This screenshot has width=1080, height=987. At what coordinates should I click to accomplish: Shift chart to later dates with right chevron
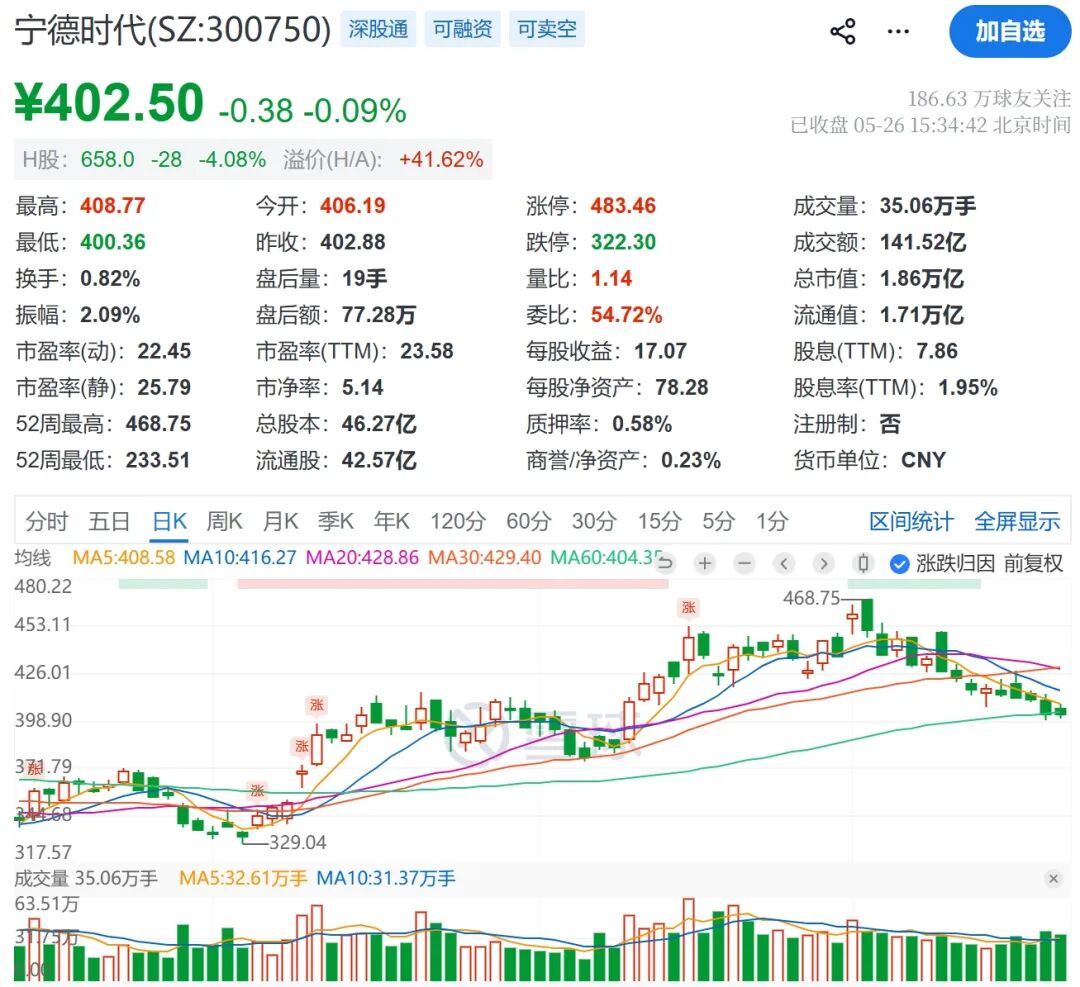(x=823, y=563)
